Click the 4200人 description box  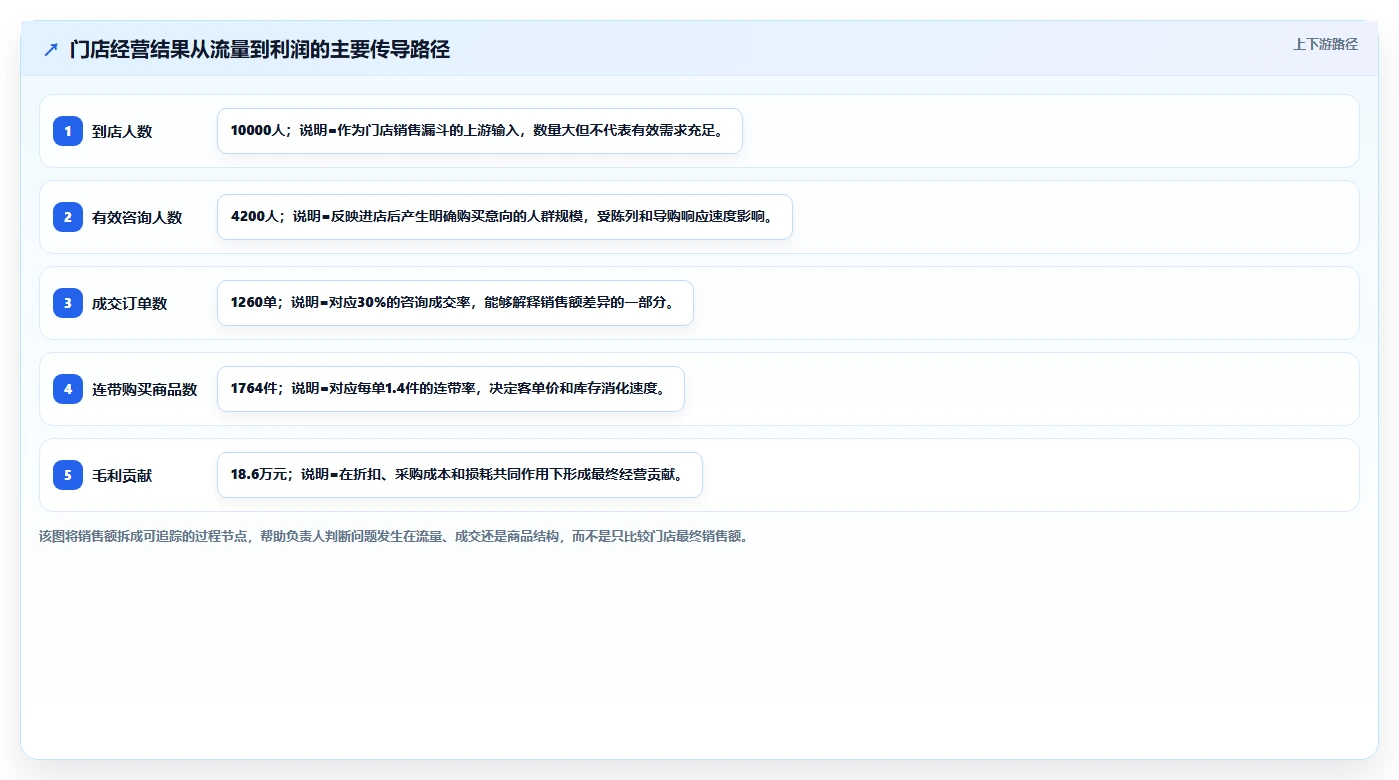[505, 217]
